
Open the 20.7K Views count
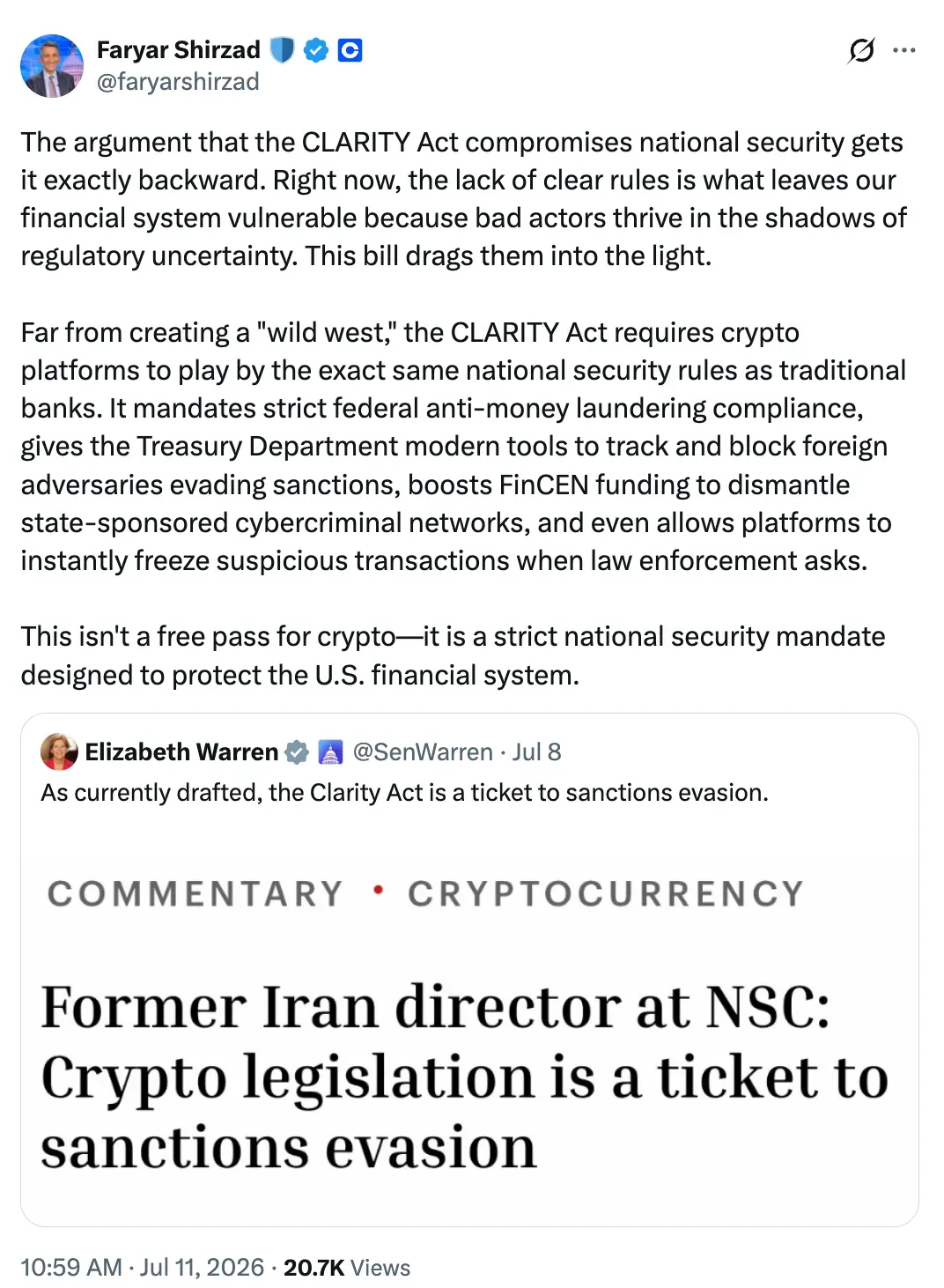pos(347,1267)
